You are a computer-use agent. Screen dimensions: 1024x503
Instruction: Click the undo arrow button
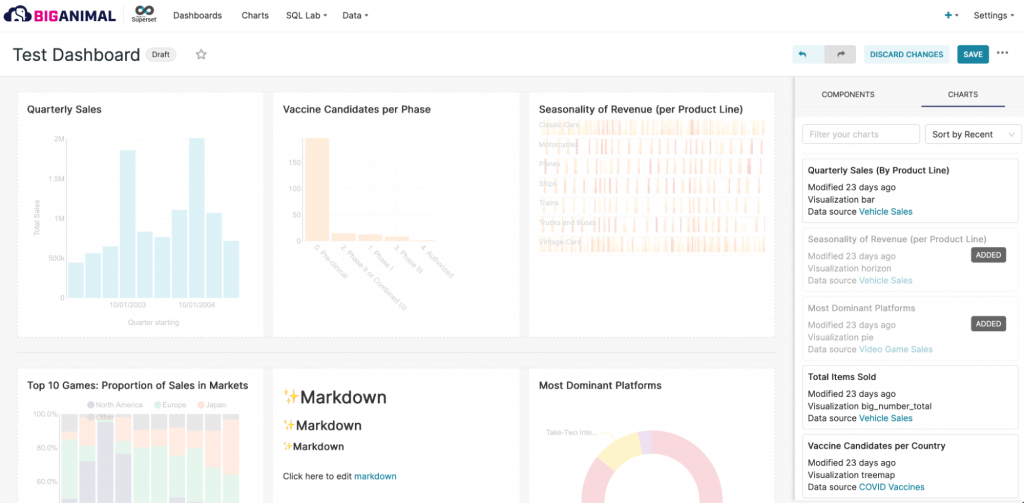[x=802, y=55]
